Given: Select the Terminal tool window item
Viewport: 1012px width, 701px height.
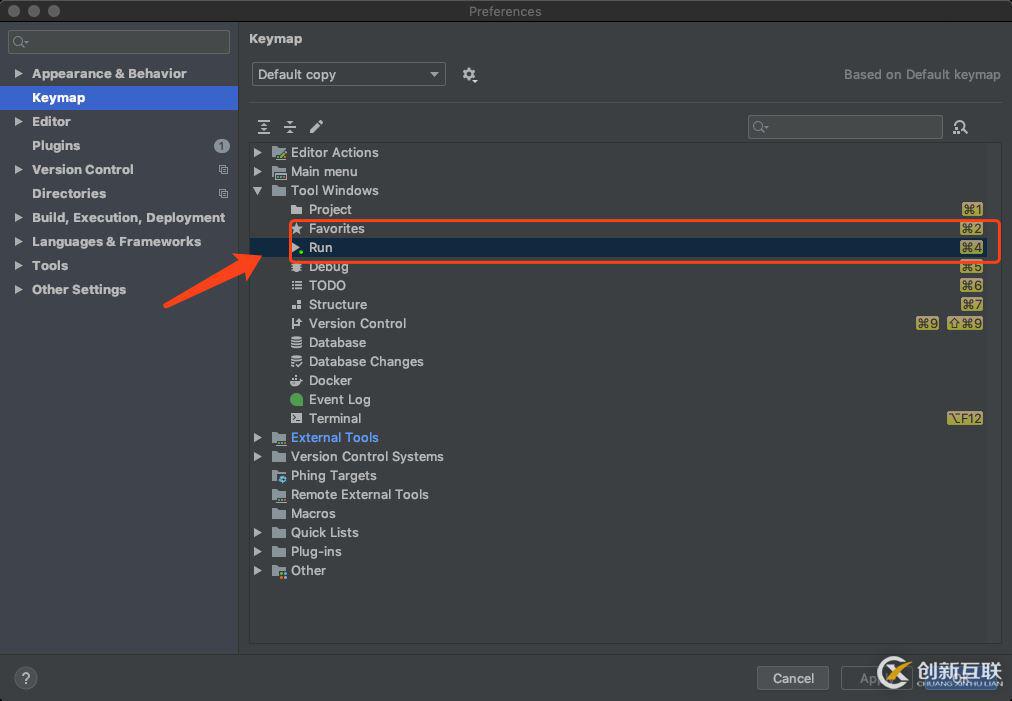Looking at the screenshot, I should 334,418.
